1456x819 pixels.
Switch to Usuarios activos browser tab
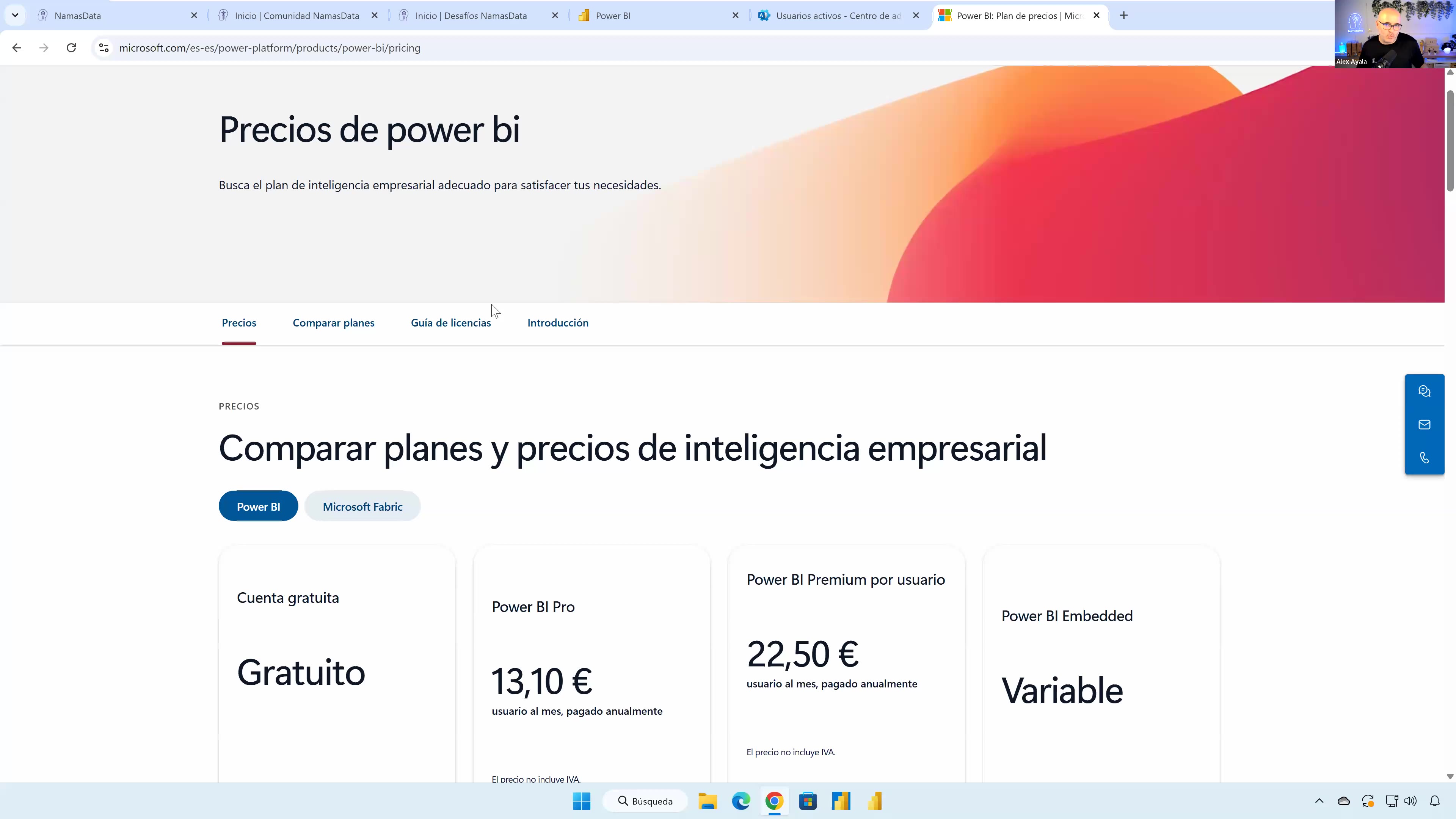click(x=838, y=16)
